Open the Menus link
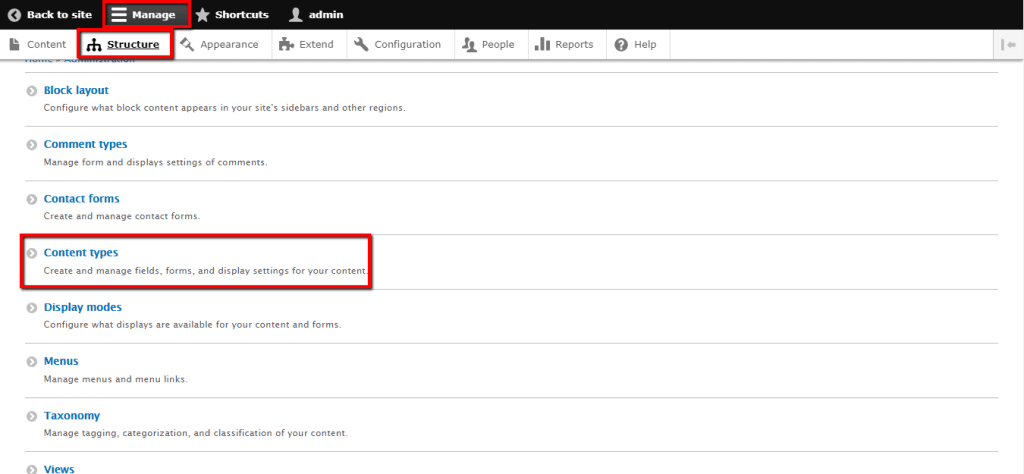 point(61,361)
